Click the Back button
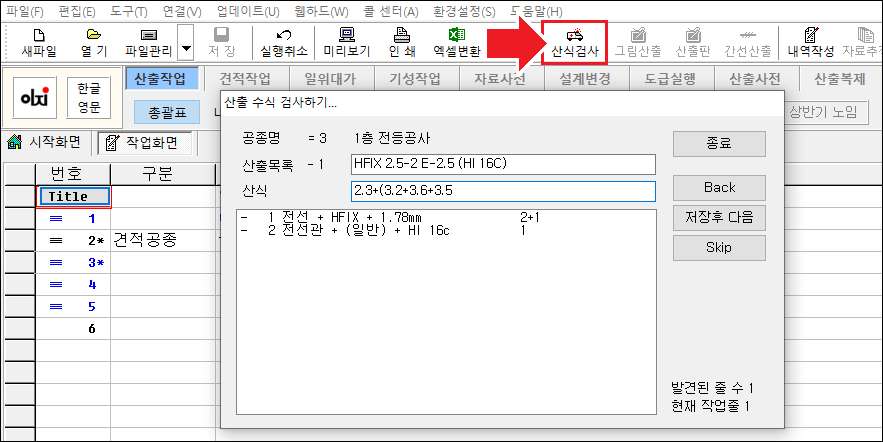Image resolution: width=883 pixels, height=442 pixels. click(x=719, y=187)
